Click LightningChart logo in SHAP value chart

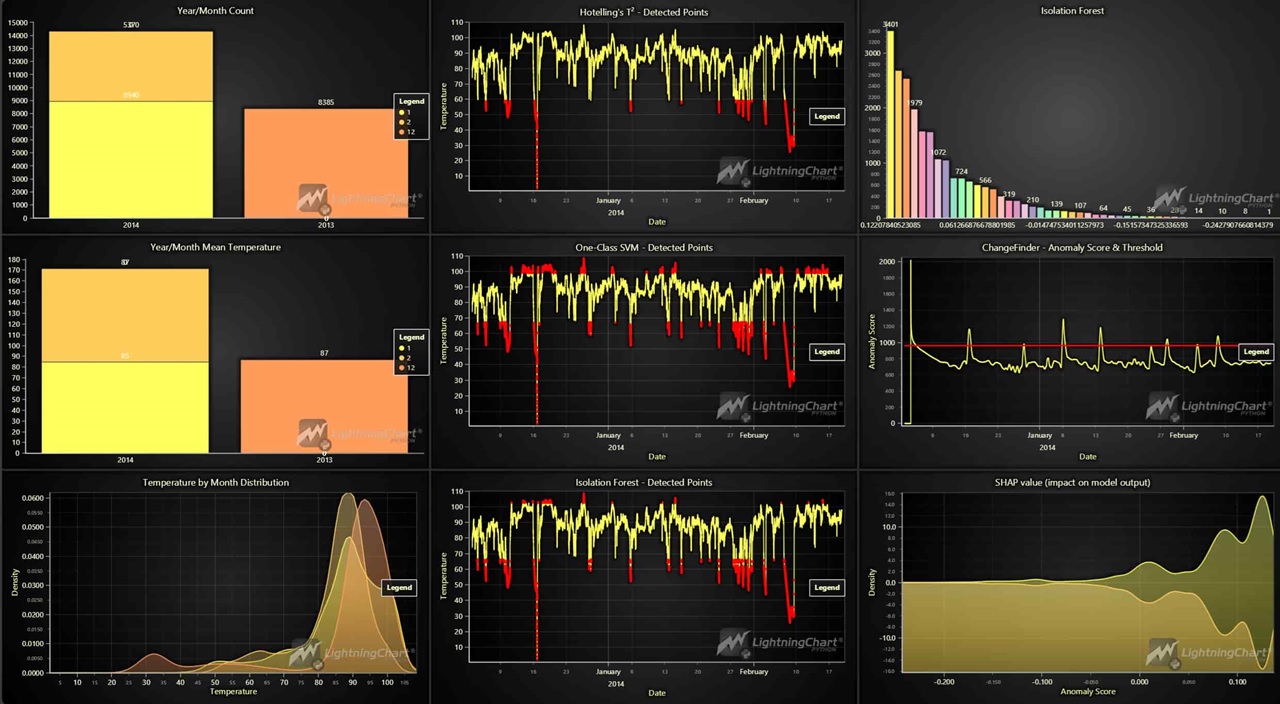point(1208,653)
